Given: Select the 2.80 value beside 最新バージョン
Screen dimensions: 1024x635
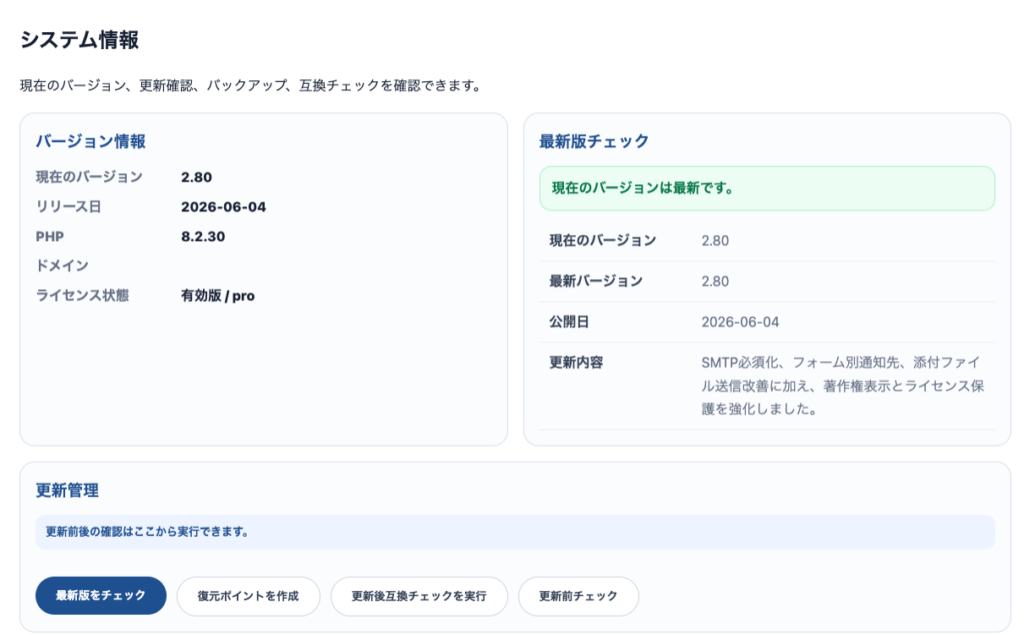Looking at the screenshot, I should pyautogui.click(x=715, y=282).
